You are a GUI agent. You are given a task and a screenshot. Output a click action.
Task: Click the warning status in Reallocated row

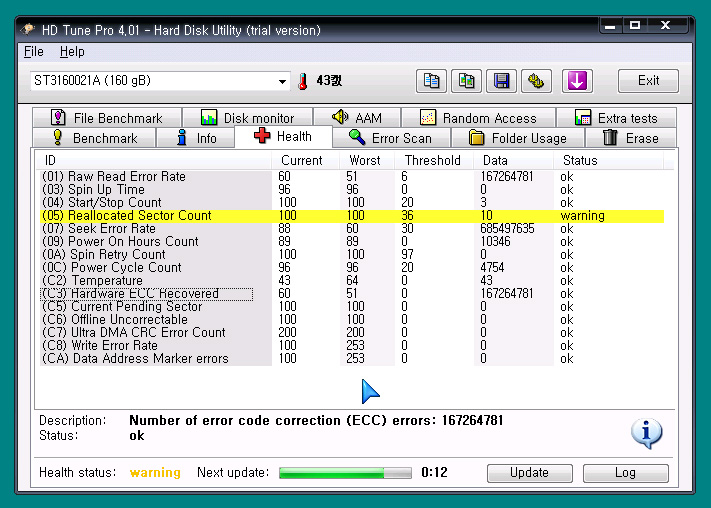click(583, 216)
